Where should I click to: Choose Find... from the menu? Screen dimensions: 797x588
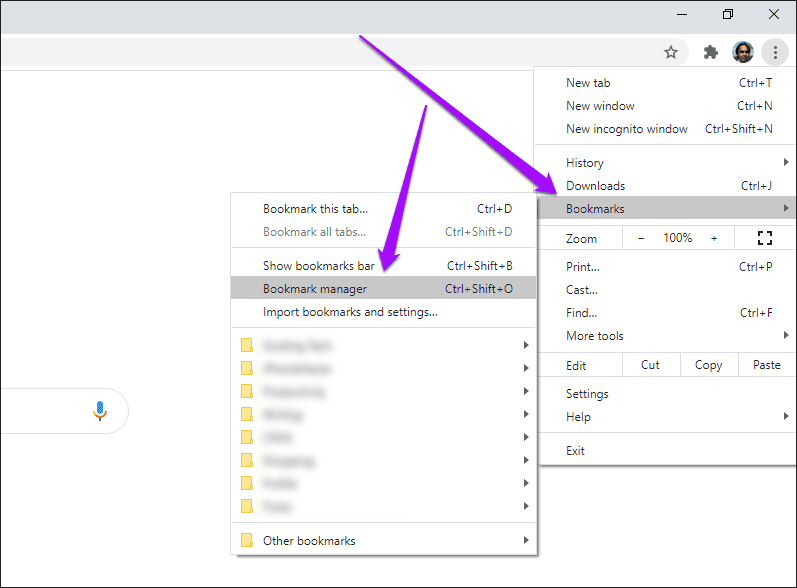tap(666, 313)
